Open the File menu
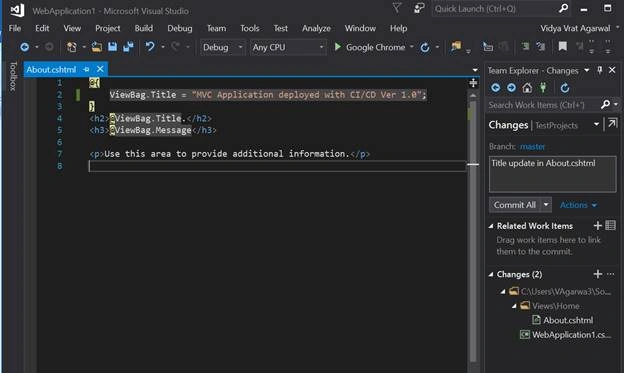624x373 pixels. pyautogui.click(x=15, y=28)
